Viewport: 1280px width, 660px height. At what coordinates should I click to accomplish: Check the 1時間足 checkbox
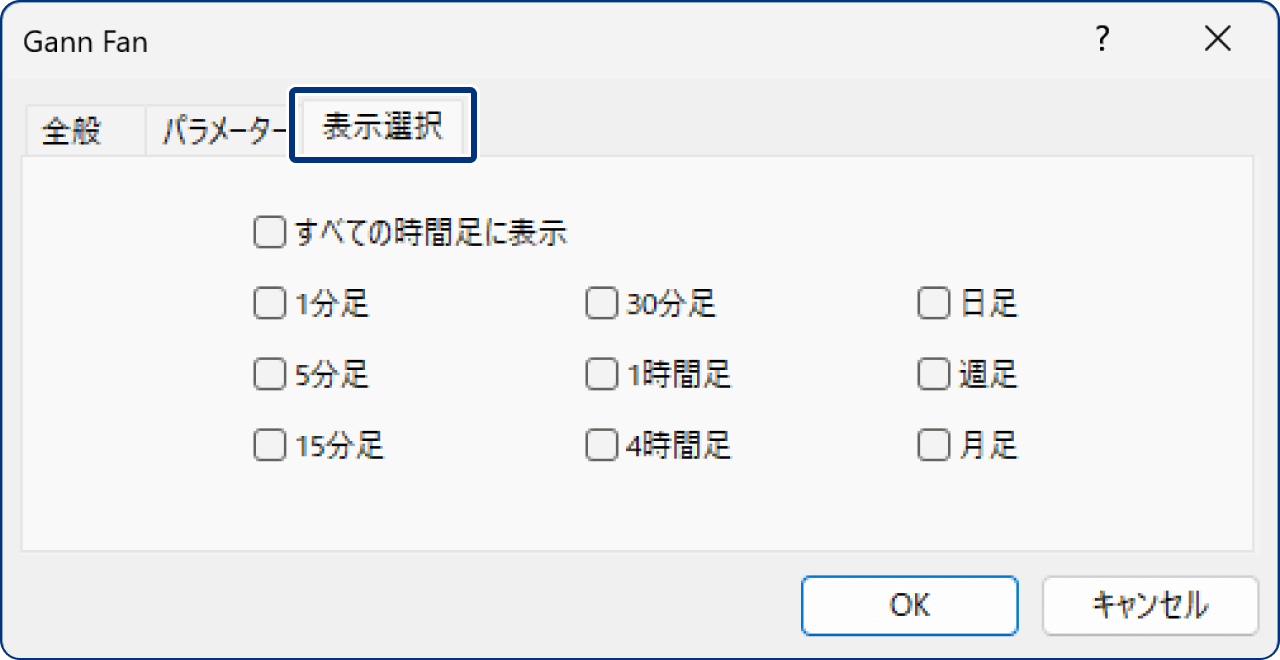tap(601, 374)
